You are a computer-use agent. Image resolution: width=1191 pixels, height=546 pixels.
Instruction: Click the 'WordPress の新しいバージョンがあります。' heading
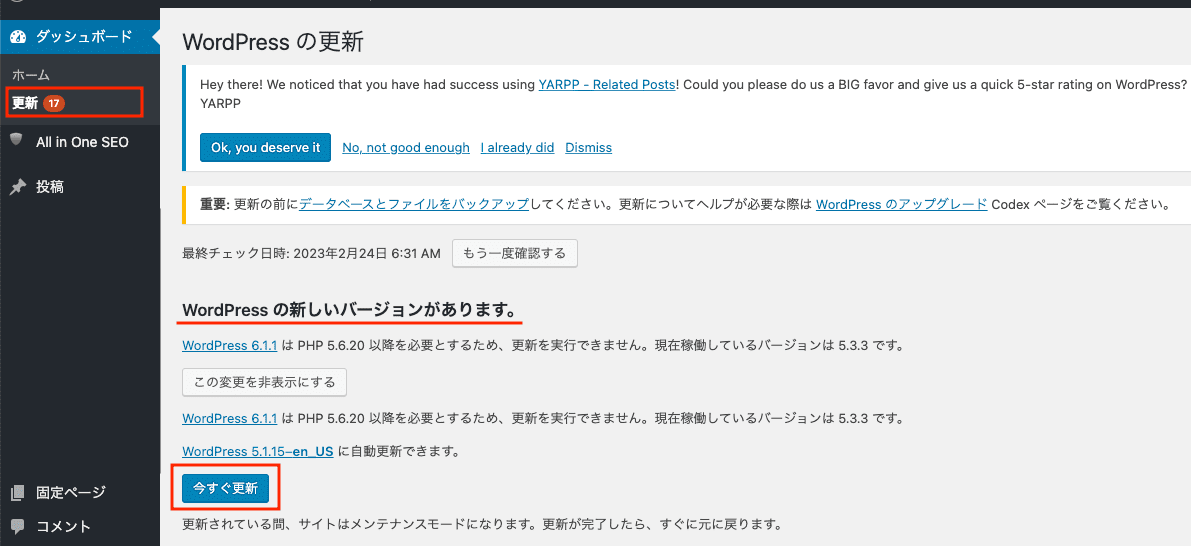pyautogui.click(x=349, y=310)
